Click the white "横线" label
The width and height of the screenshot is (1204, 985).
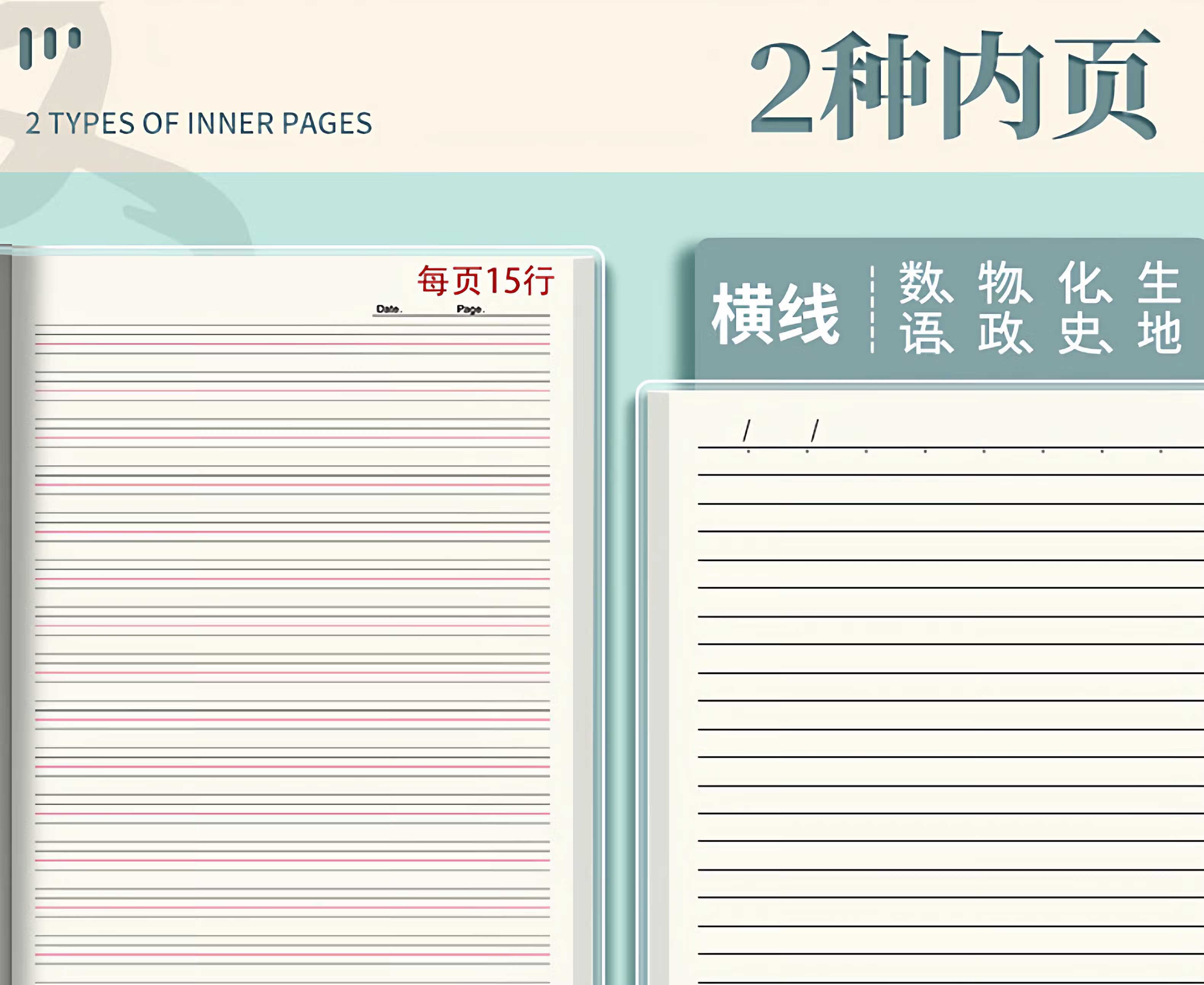pyautogui.click(x=775, y=313)
